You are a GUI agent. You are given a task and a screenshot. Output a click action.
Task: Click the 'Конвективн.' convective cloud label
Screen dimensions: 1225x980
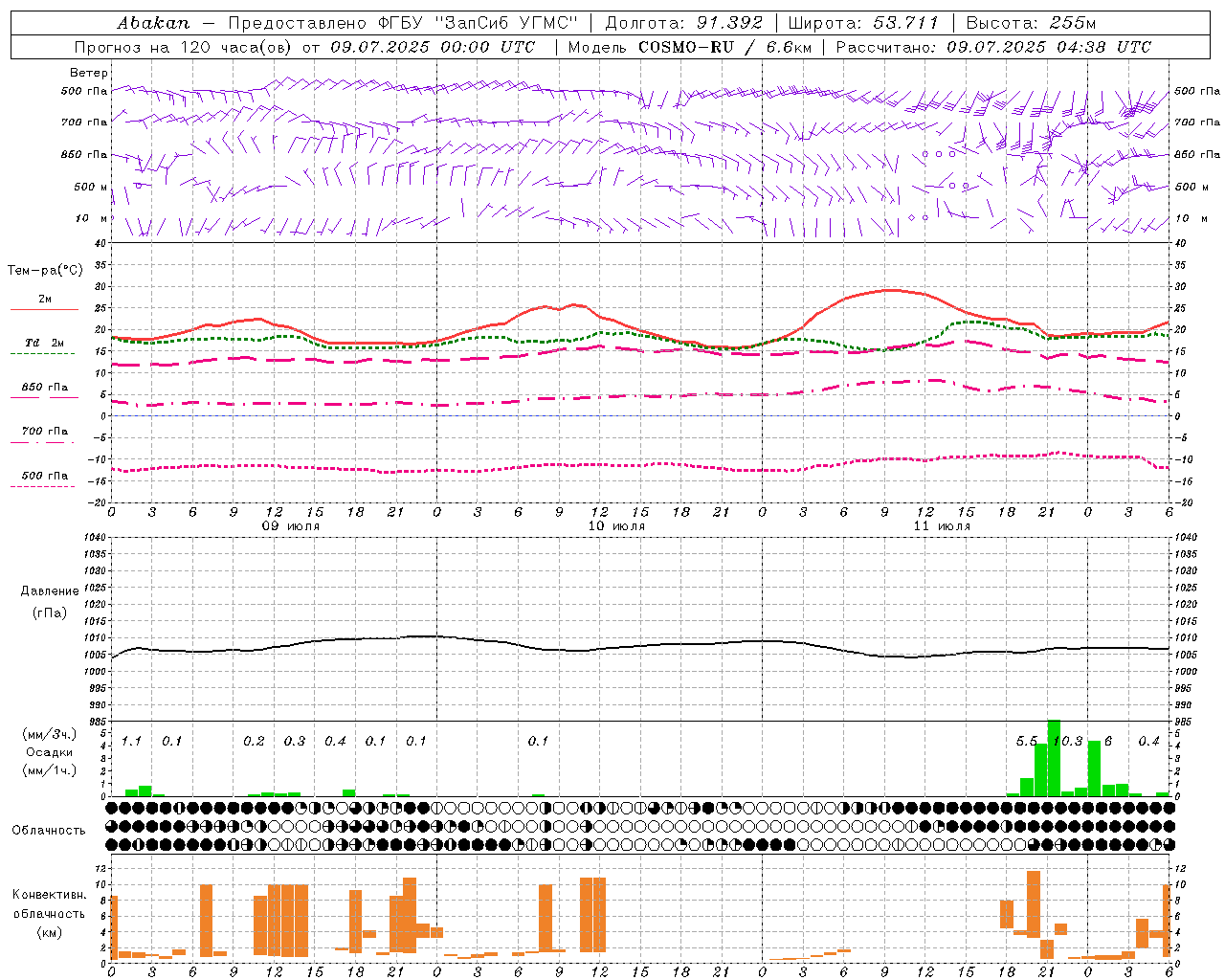pyautogui.click(x=50, y=895)
